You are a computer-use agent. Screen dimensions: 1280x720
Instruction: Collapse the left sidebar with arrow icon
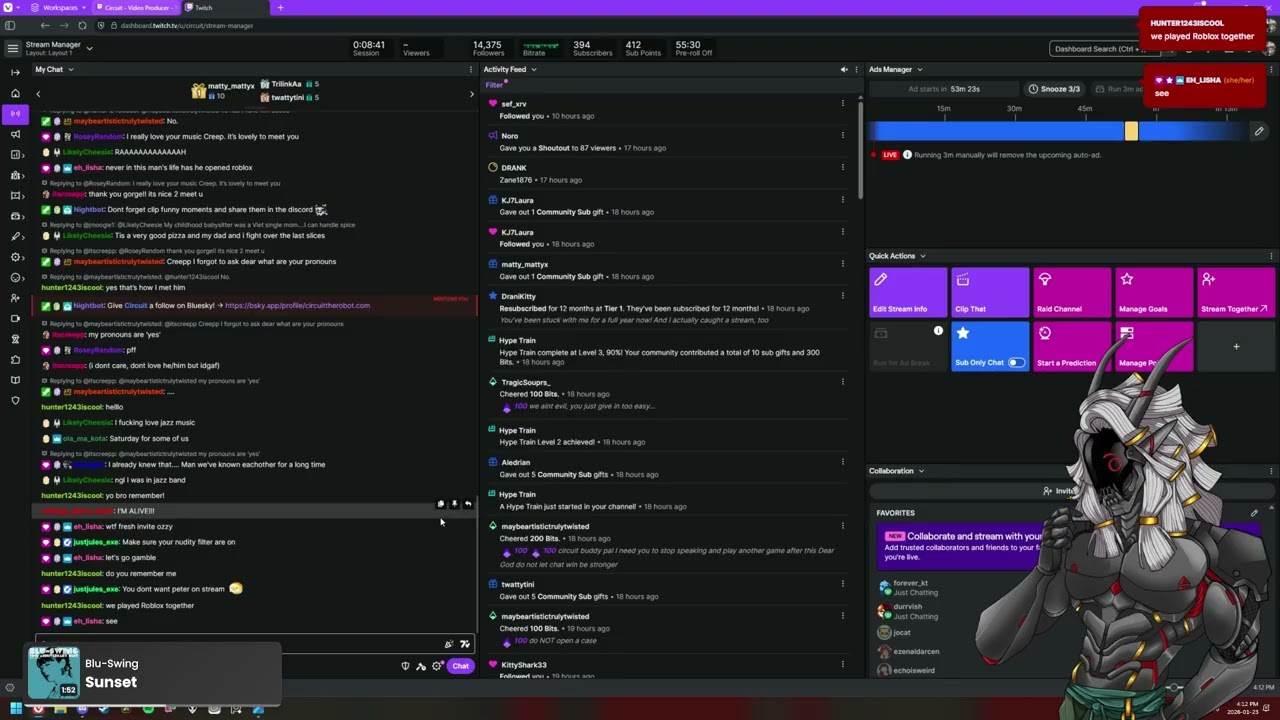point(15,72)
